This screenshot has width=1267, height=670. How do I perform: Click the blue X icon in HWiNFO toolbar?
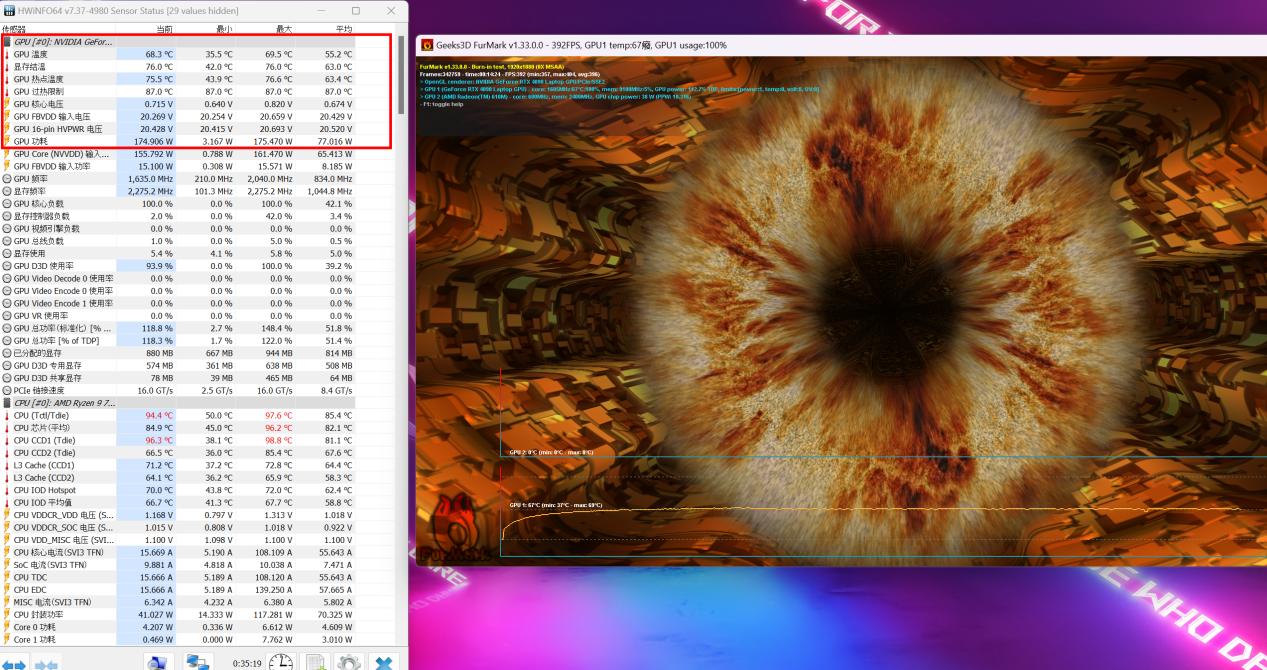pos(384,662)
